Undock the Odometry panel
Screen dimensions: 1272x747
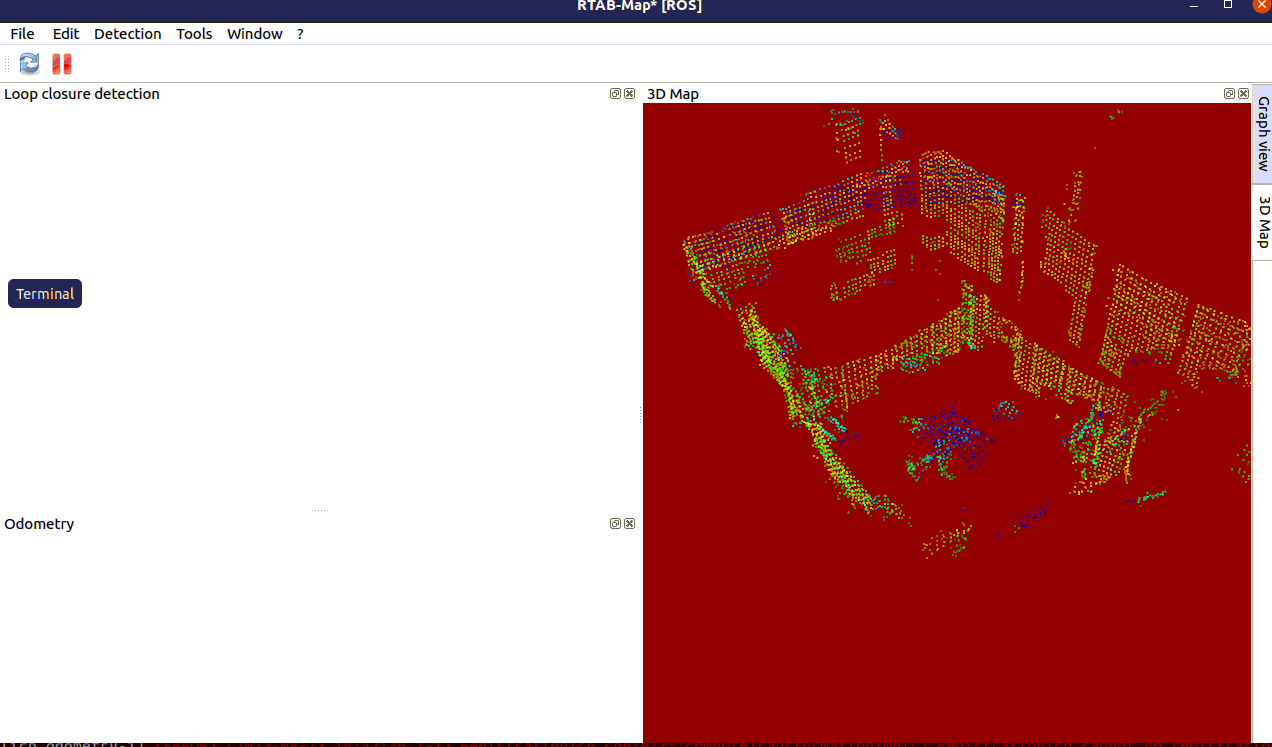614,523
